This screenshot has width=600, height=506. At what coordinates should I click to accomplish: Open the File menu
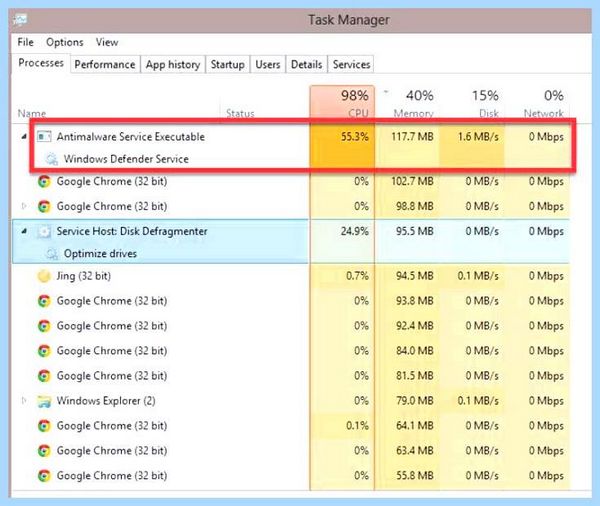[x=26, y=42]
